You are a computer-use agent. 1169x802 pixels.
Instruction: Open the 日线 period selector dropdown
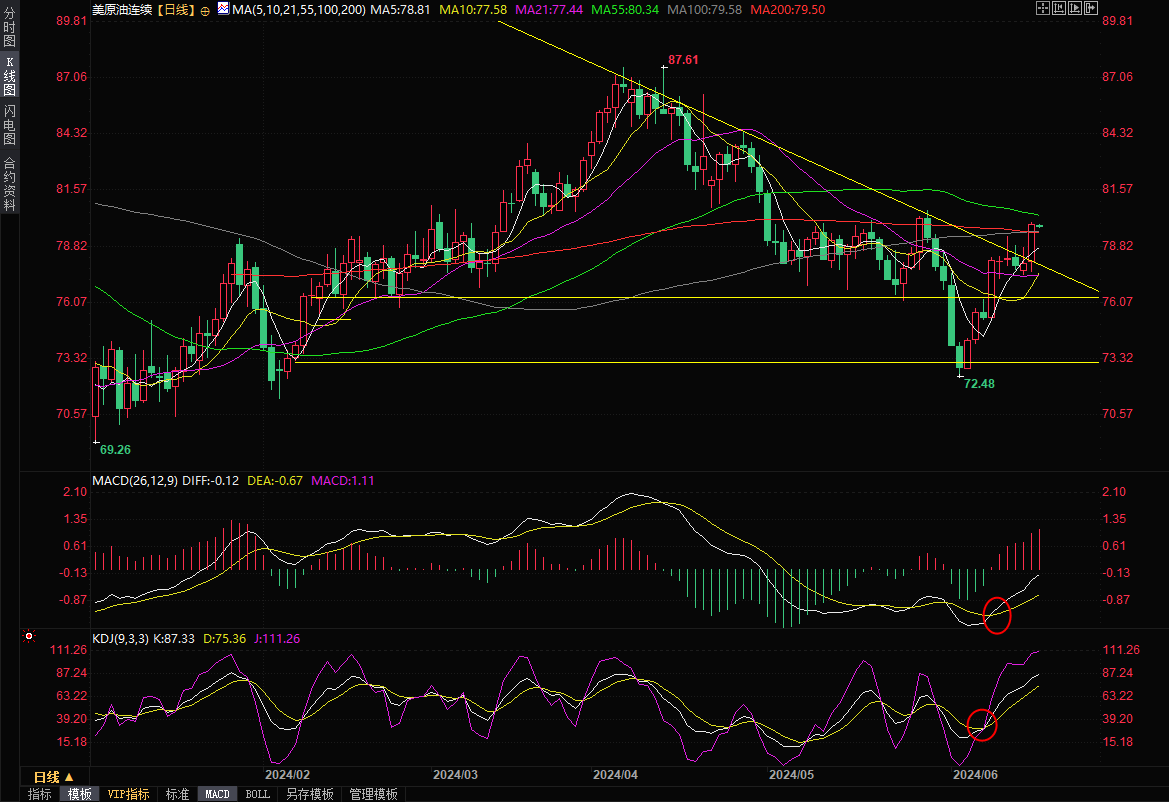53,777
